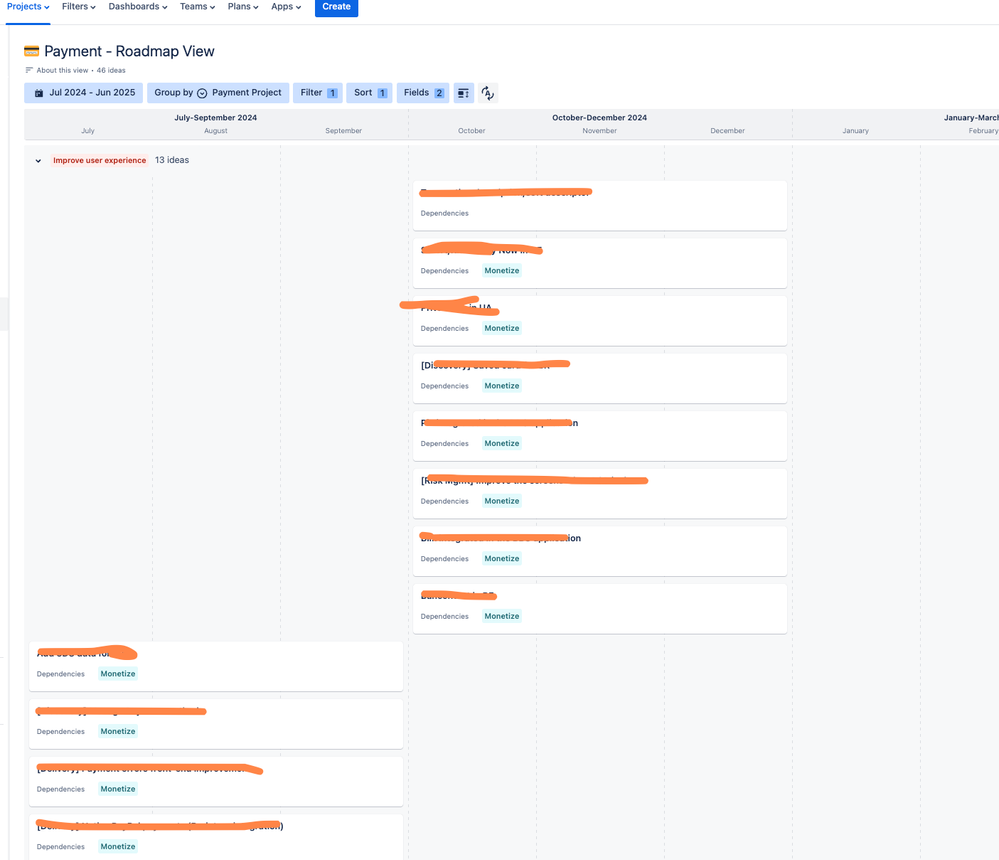This screenshot has height=860, width=999.
Task: Open the Filter options
Action: 318,93
